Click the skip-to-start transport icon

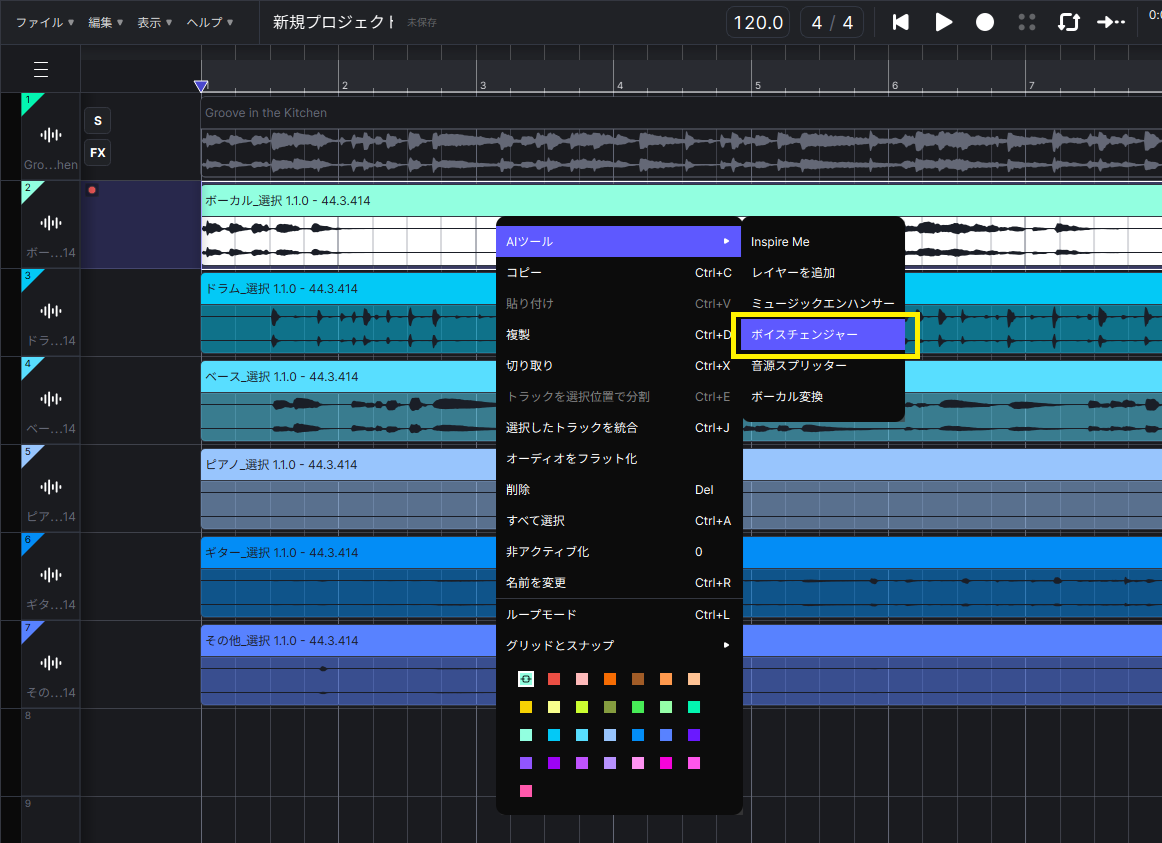pos(901,22)
